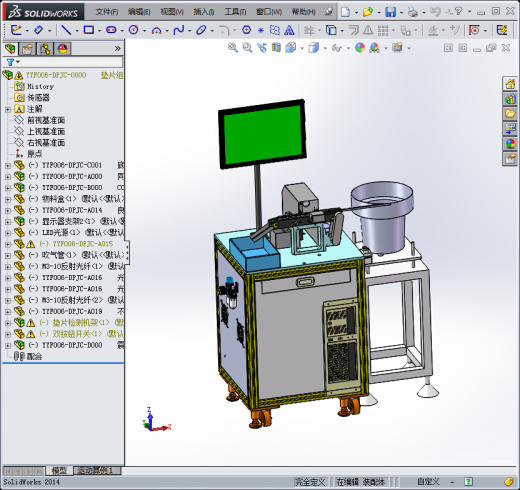Open the 编辑(E) menu
Image resolution: width=520 pixels, height=490 pixels.
pos(139,12)
